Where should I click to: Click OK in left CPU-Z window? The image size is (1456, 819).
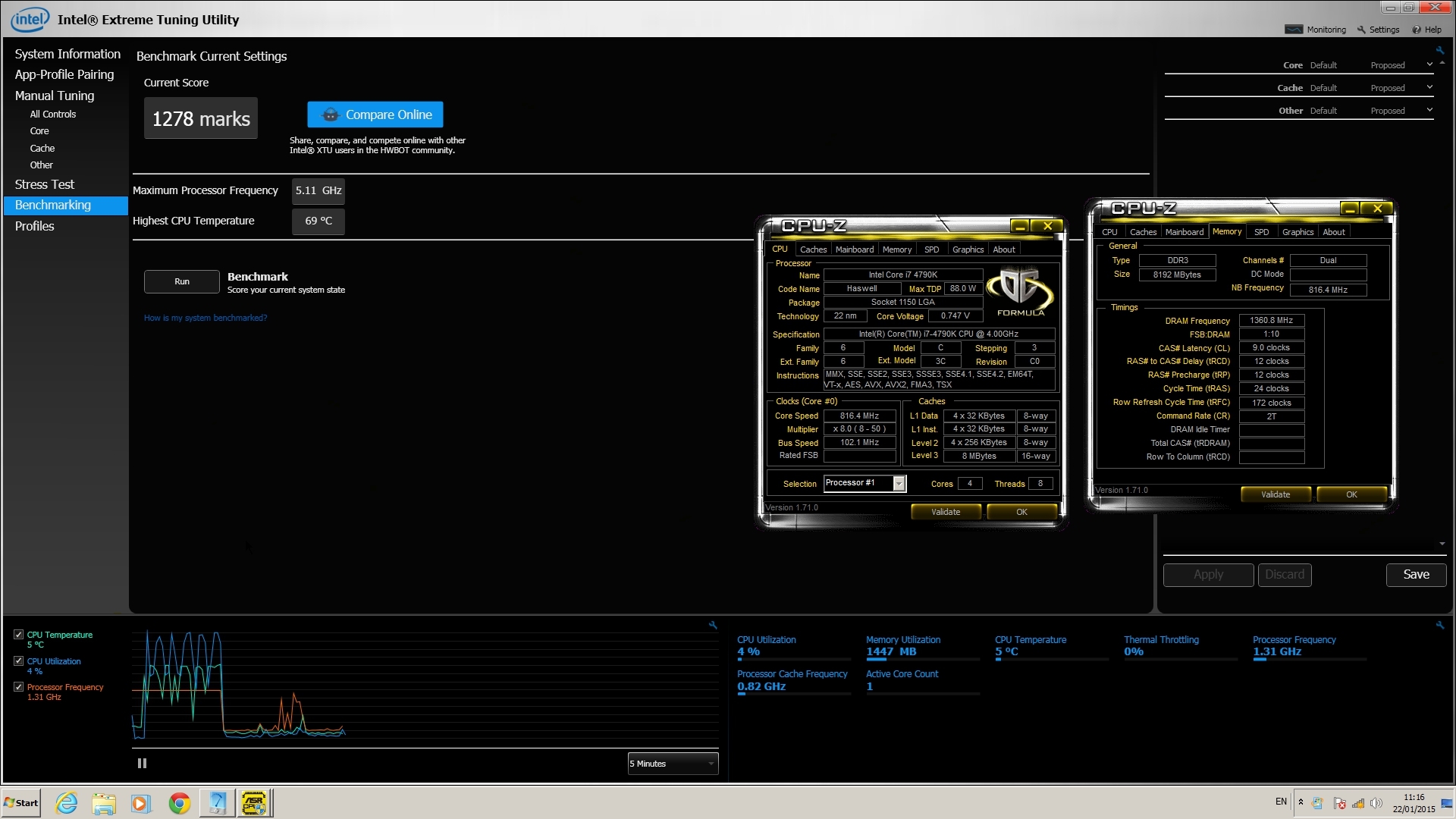(x=1021, y=512)
